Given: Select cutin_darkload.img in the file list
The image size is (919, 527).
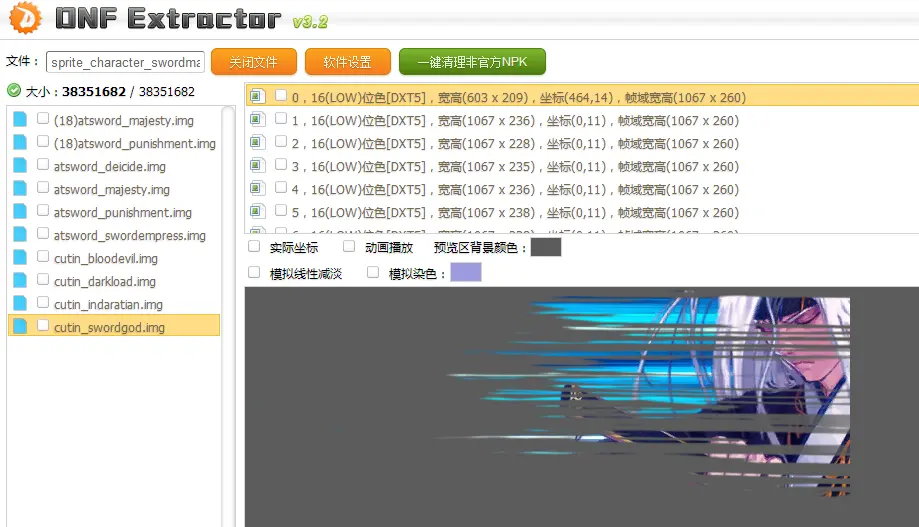Looking at the screenshot, I should [105, 281].
